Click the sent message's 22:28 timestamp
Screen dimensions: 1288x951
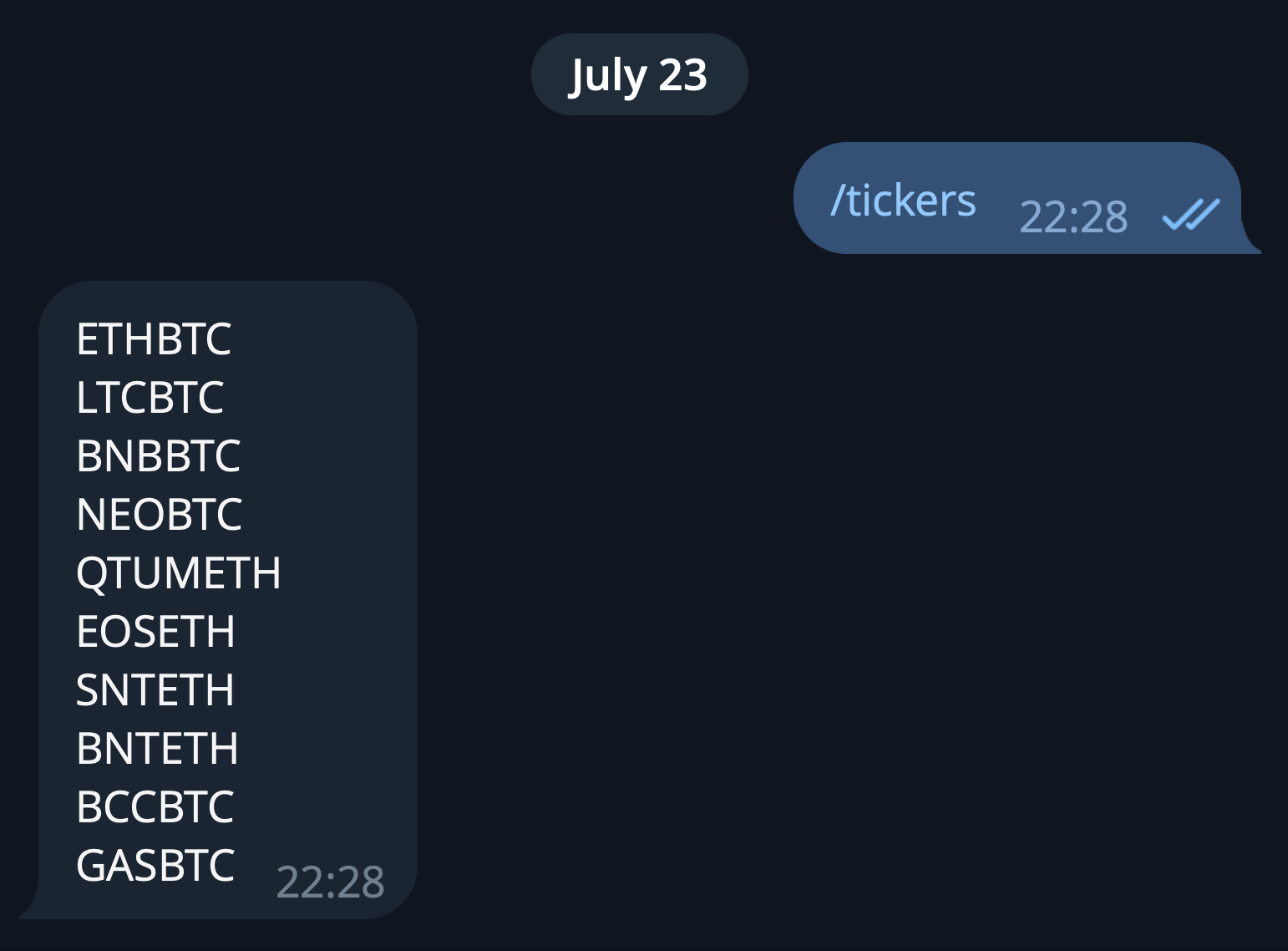[x=1073, y=217]
